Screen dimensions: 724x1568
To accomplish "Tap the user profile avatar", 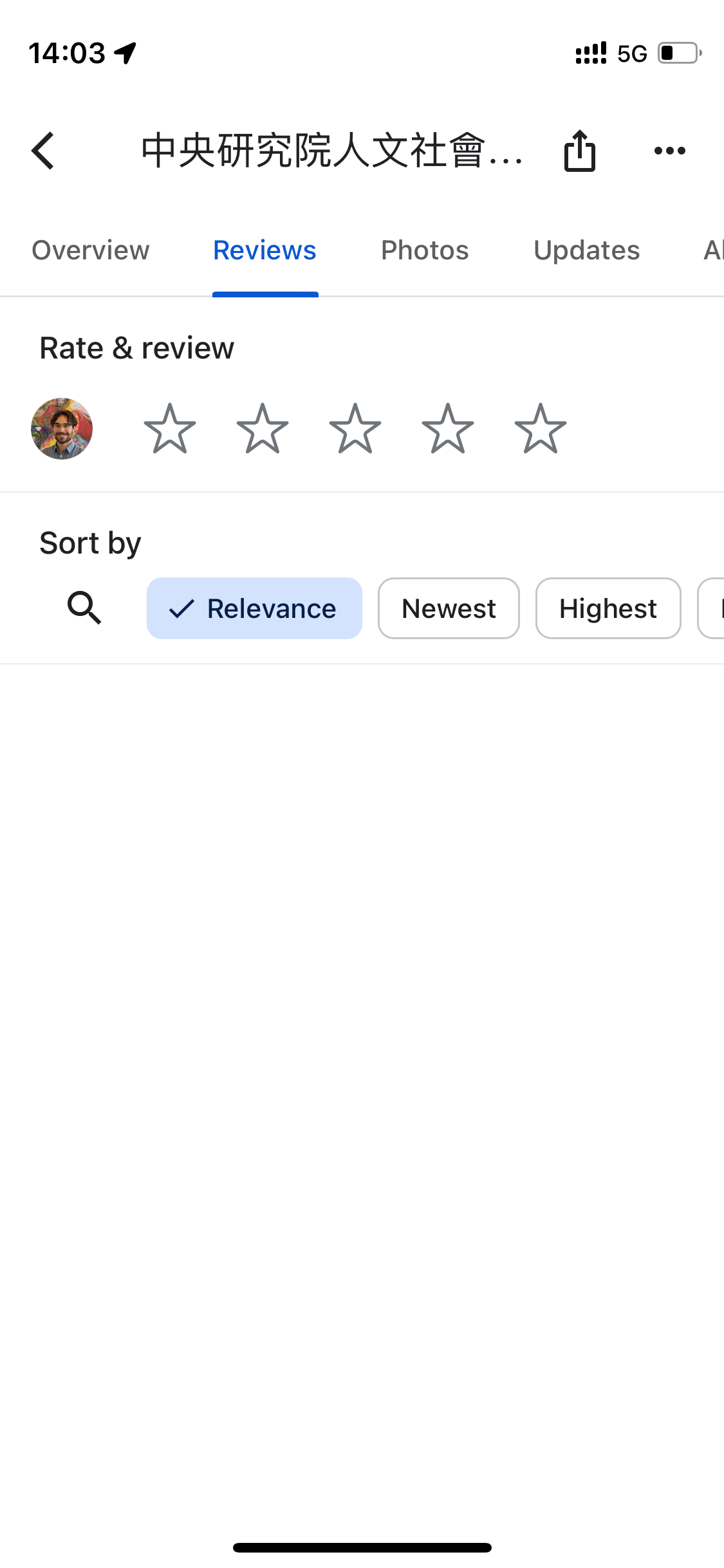I will click(62, 429).
